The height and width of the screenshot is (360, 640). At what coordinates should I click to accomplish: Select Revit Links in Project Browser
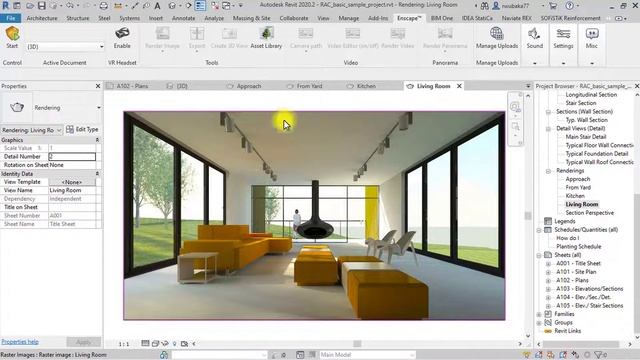(568, 331)
